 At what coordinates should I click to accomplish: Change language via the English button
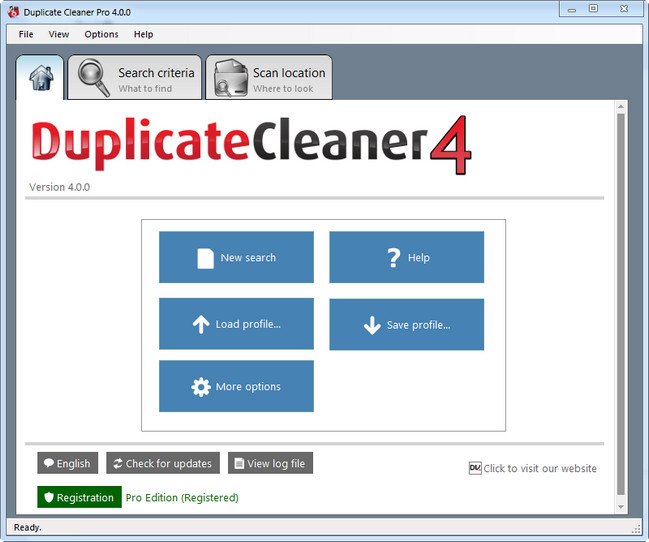[67, 463]
